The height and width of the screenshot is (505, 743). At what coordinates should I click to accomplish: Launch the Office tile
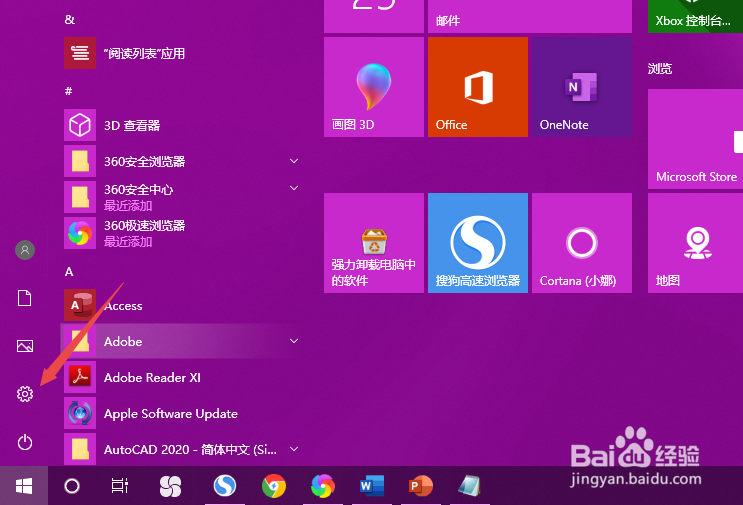(478, 87)
